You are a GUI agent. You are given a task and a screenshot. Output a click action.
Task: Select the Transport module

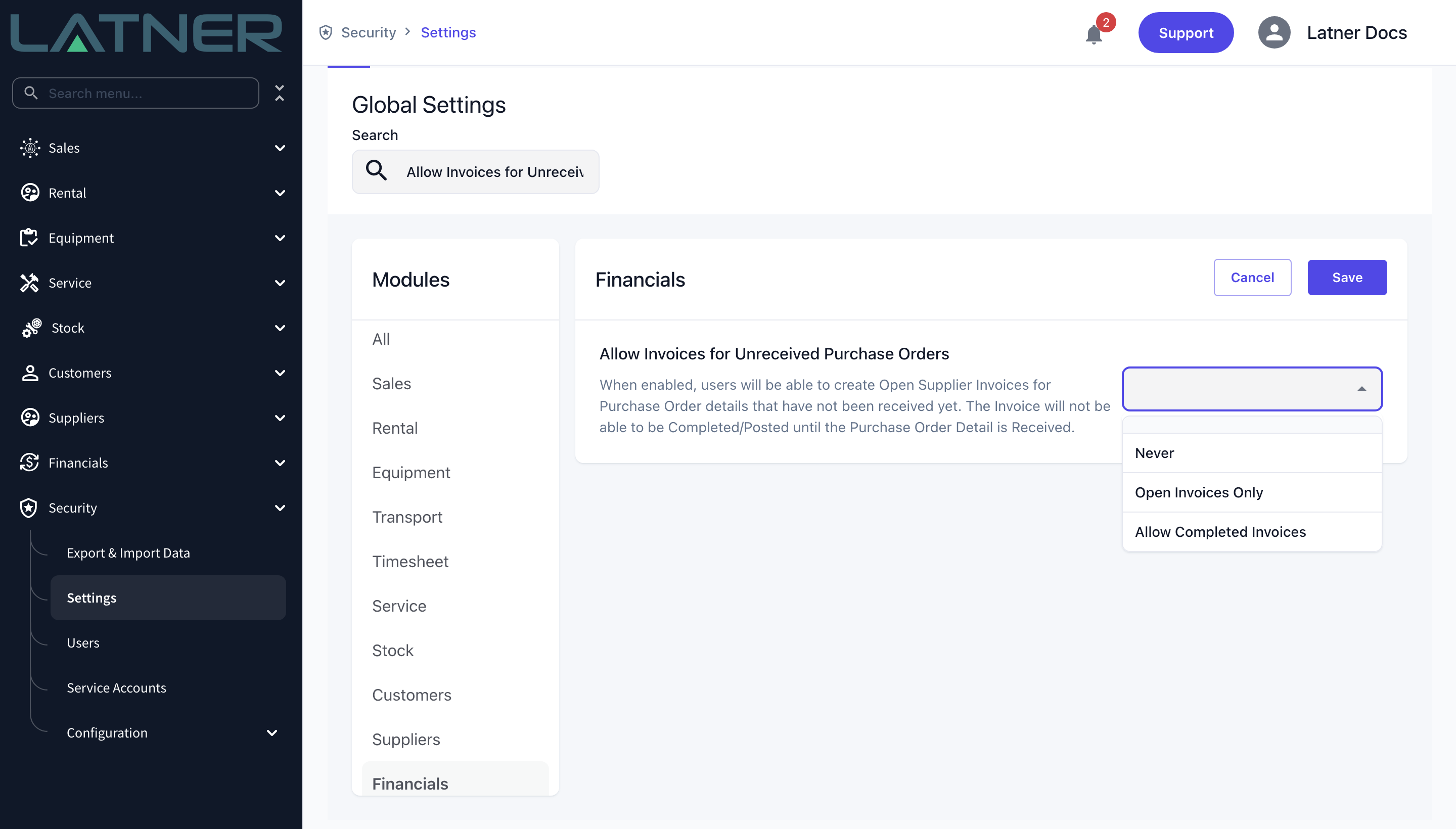[x=407, y=517]
